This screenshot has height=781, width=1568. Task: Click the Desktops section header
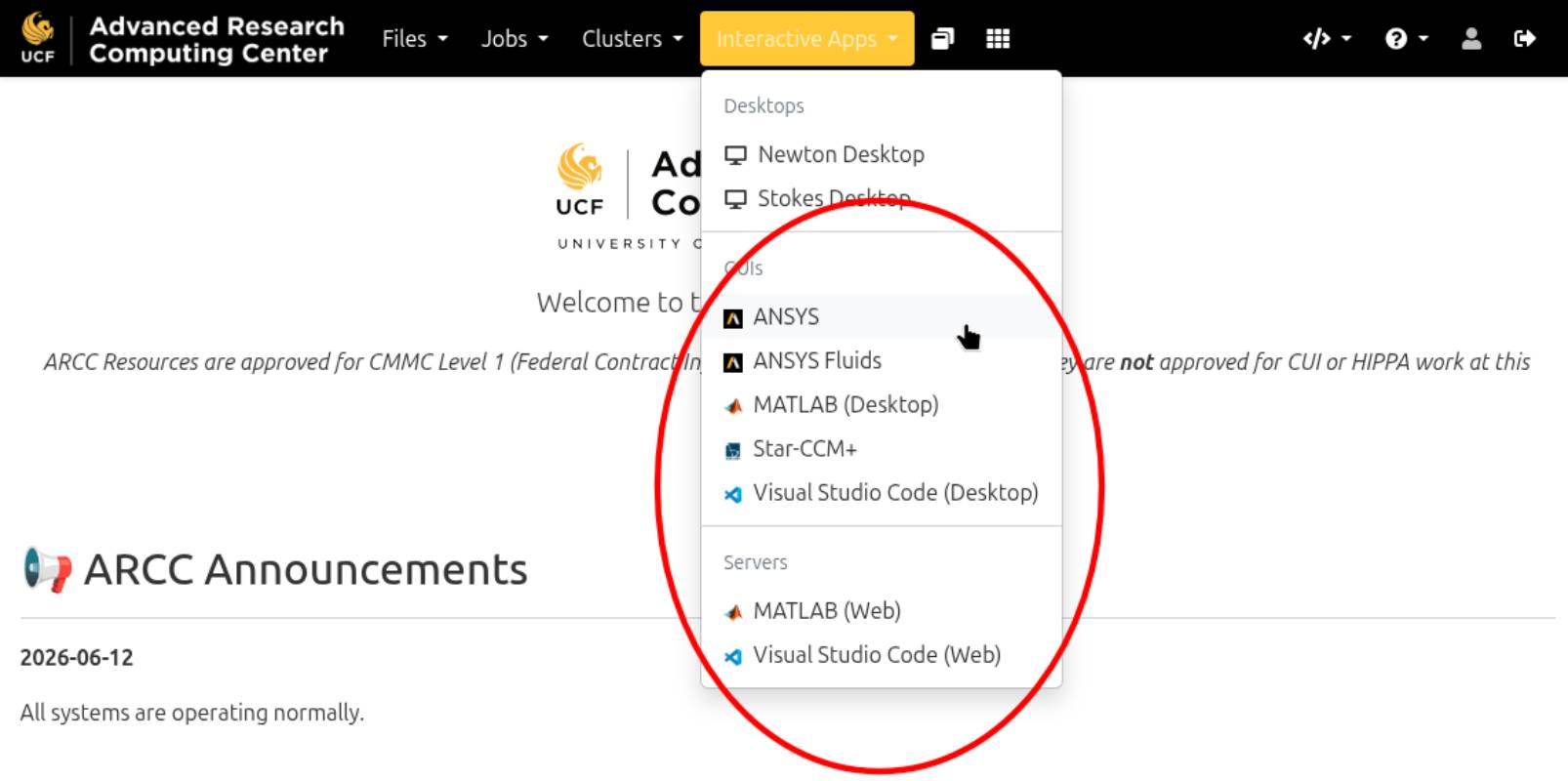[x=763, y=105]
